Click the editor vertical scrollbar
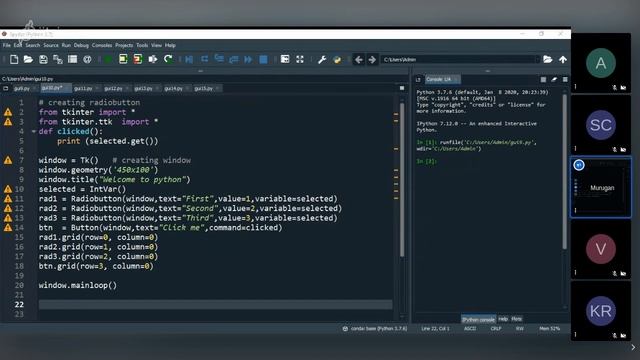 (x=402, y=180)
